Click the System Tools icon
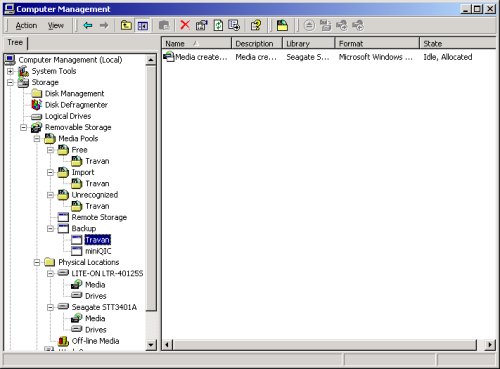Screen dimensions: 500x369 [23, 71]
